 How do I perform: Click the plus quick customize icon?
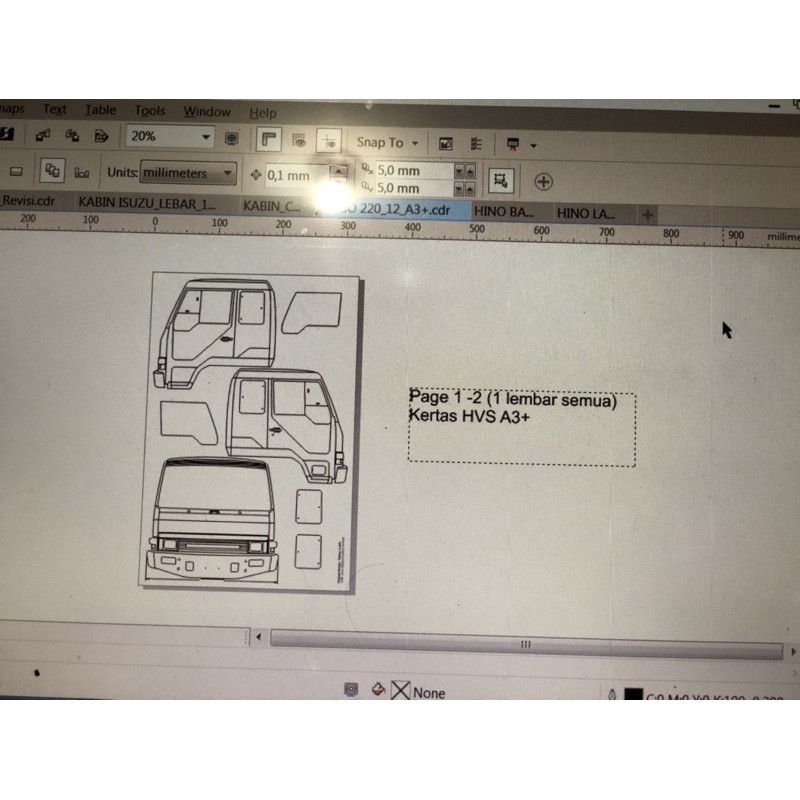pyautogui.click(x=543, y=181)
